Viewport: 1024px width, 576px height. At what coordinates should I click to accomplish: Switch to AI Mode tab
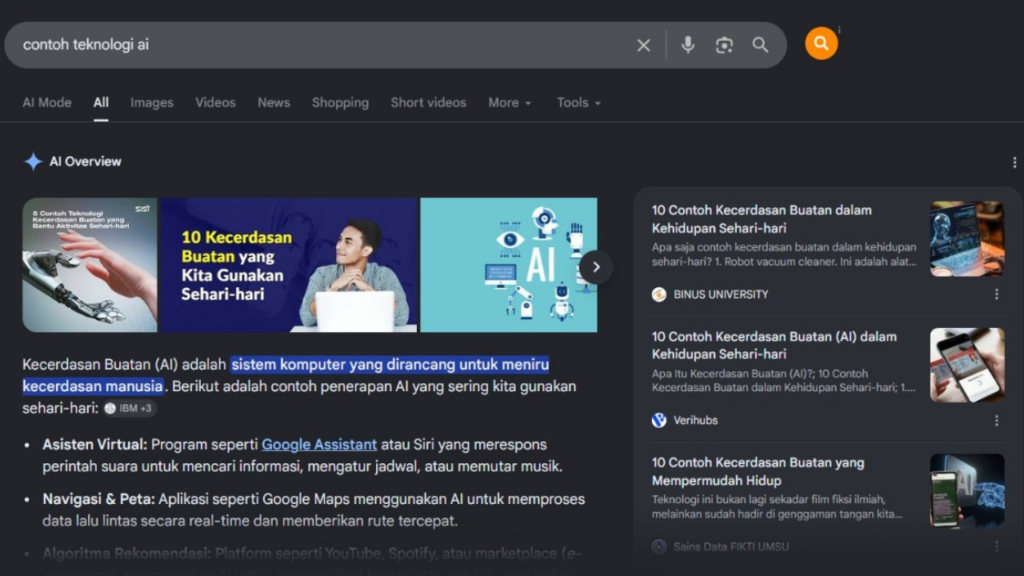(47, 103)
